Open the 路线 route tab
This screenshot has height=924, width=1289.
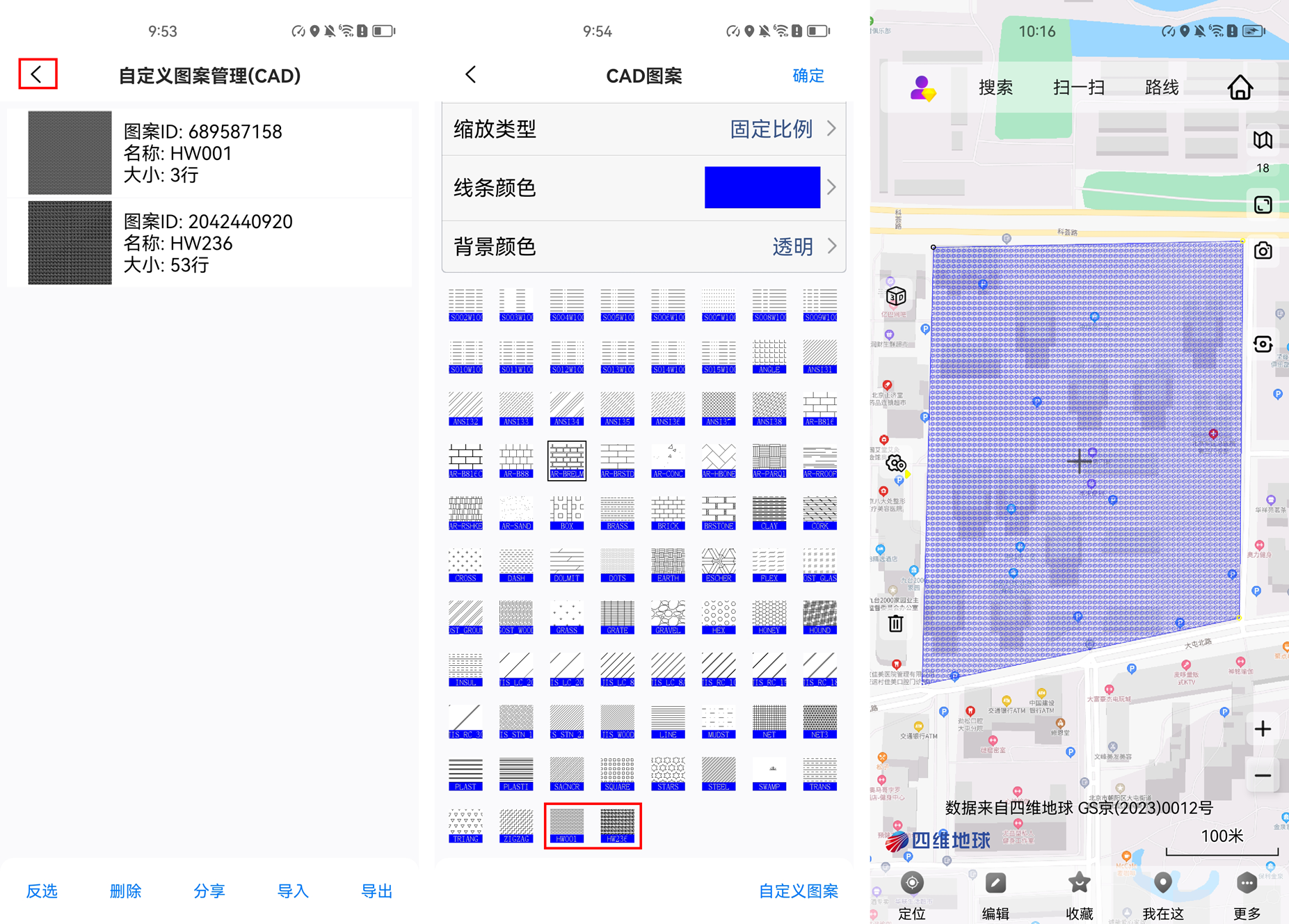pos(1161,88)
